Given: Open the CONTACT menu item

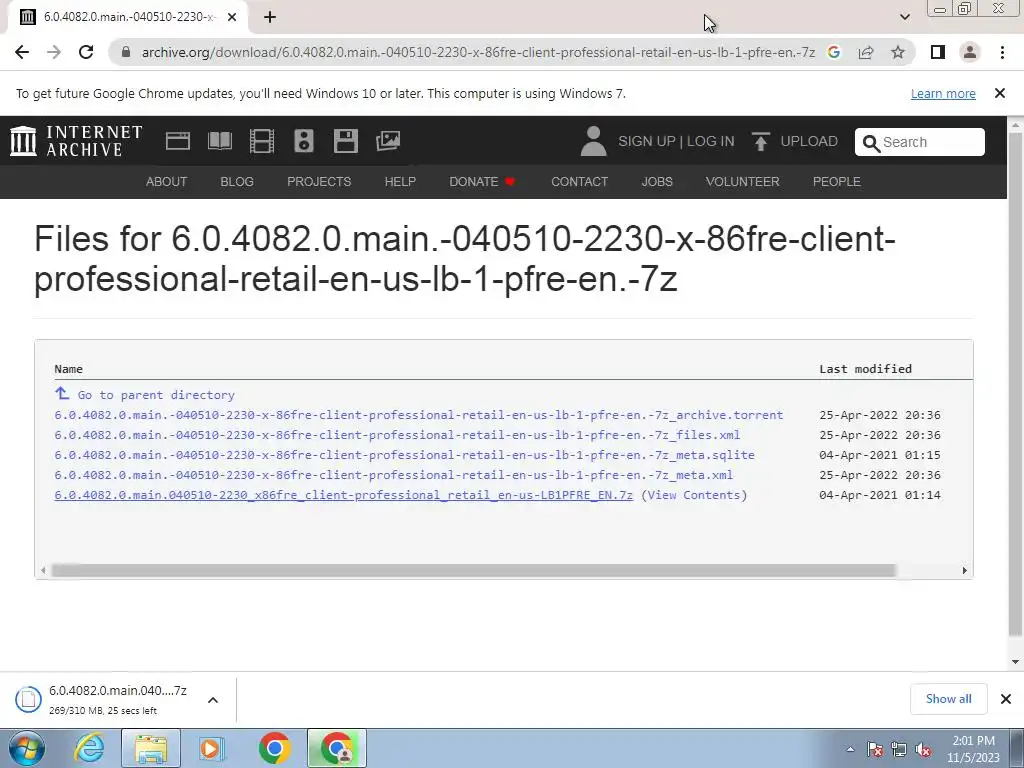Looking at the screenshot, I should pyautogui.click(x=579, y=182).
